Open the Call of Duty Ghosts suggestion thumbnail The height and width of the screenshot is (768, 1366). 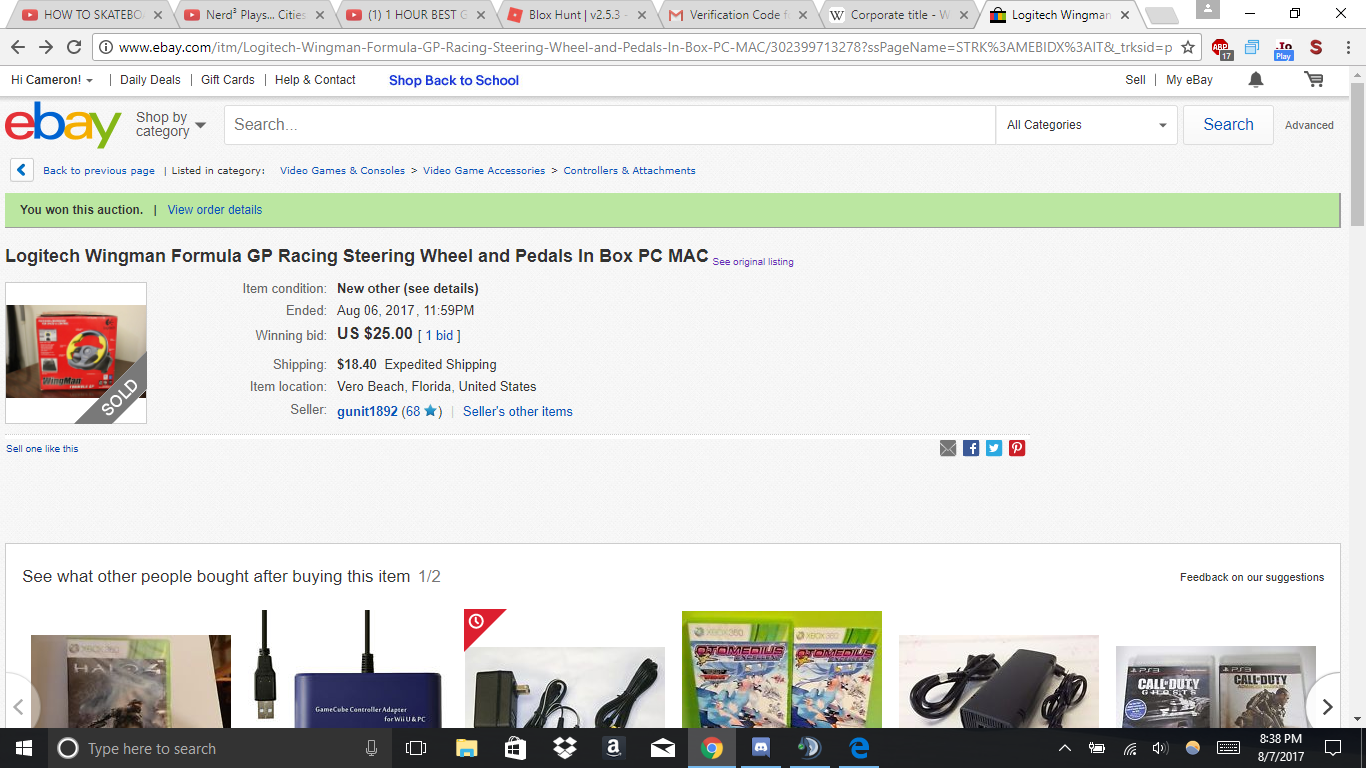1216,687
